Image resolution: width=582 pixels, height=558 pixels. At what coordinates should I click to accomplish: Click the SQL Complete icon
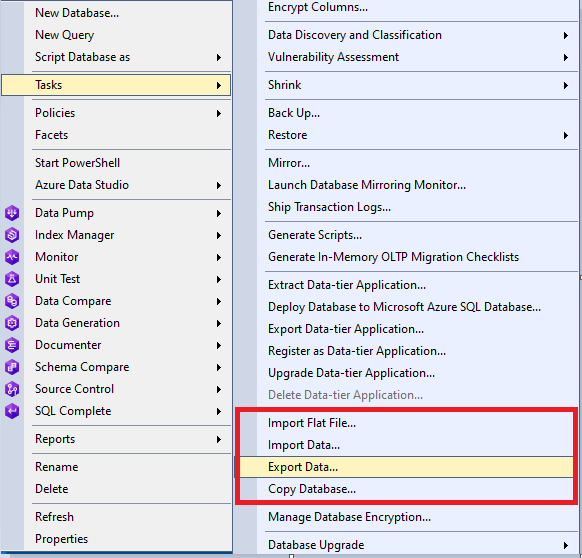(x=12, y=411)
